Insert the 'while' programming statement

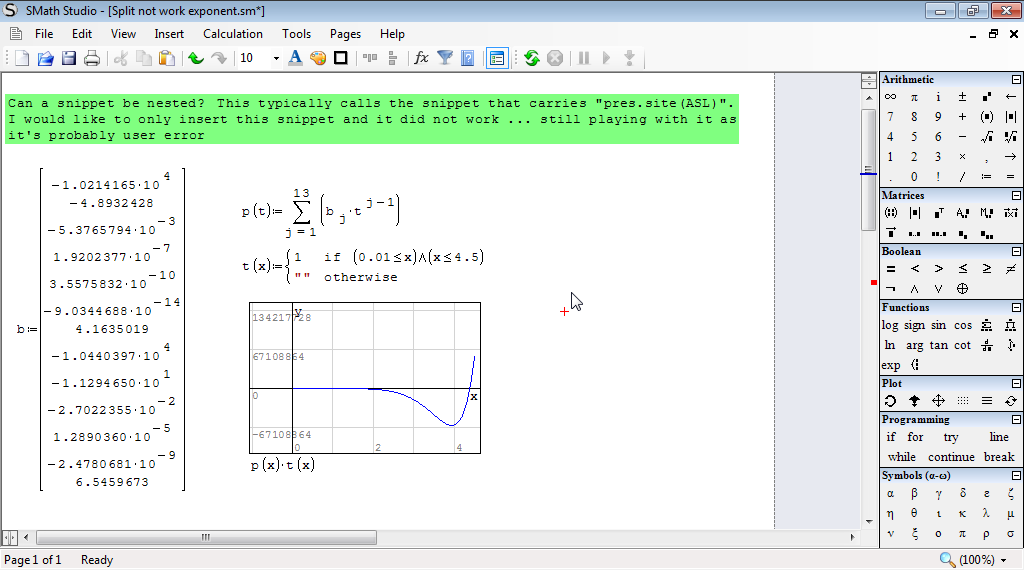pos(901,457)
